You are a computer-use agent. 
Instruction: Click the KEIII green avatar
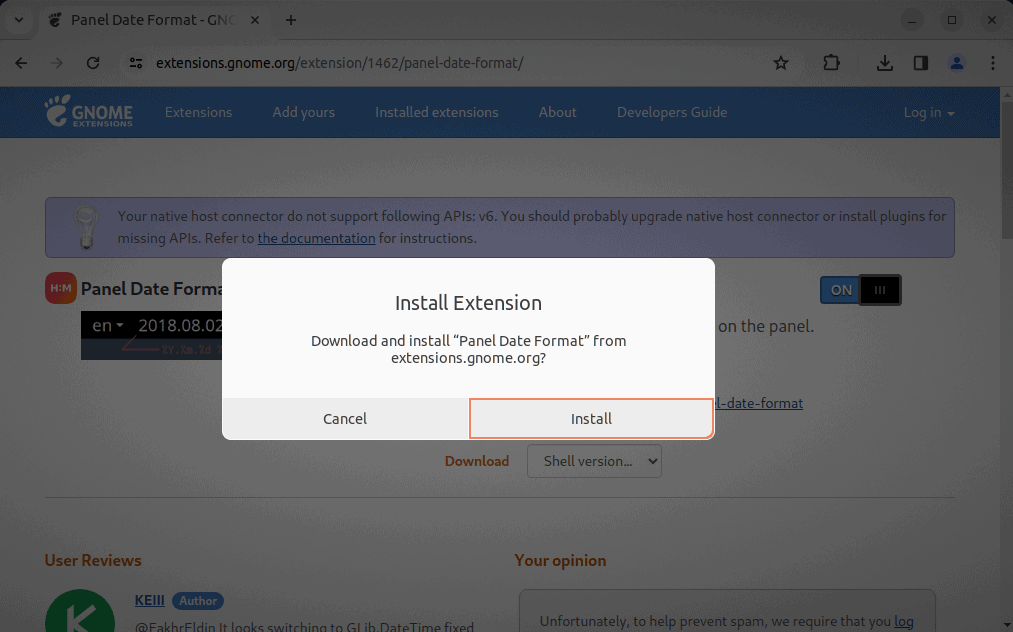[80, 611]
